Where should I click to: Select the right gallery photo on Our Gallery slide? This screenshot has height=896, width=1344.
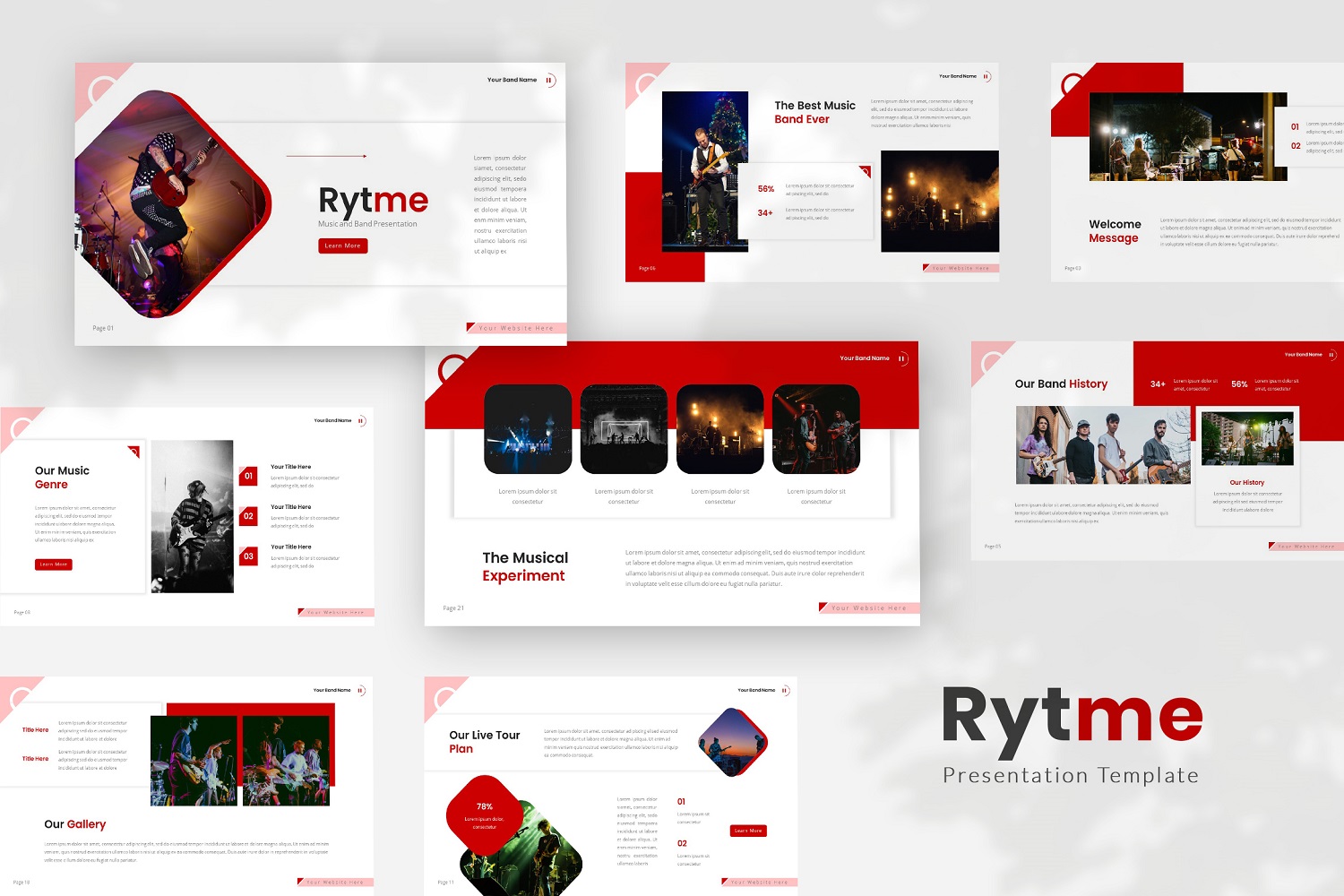point(286,761)
